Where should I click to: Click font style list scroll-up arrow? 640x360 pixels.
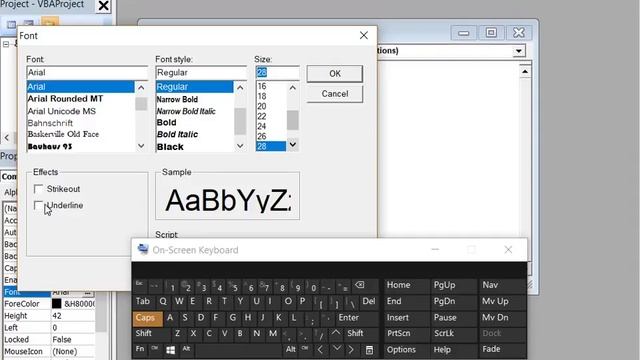pyautogui.click(x=240, y=87)
